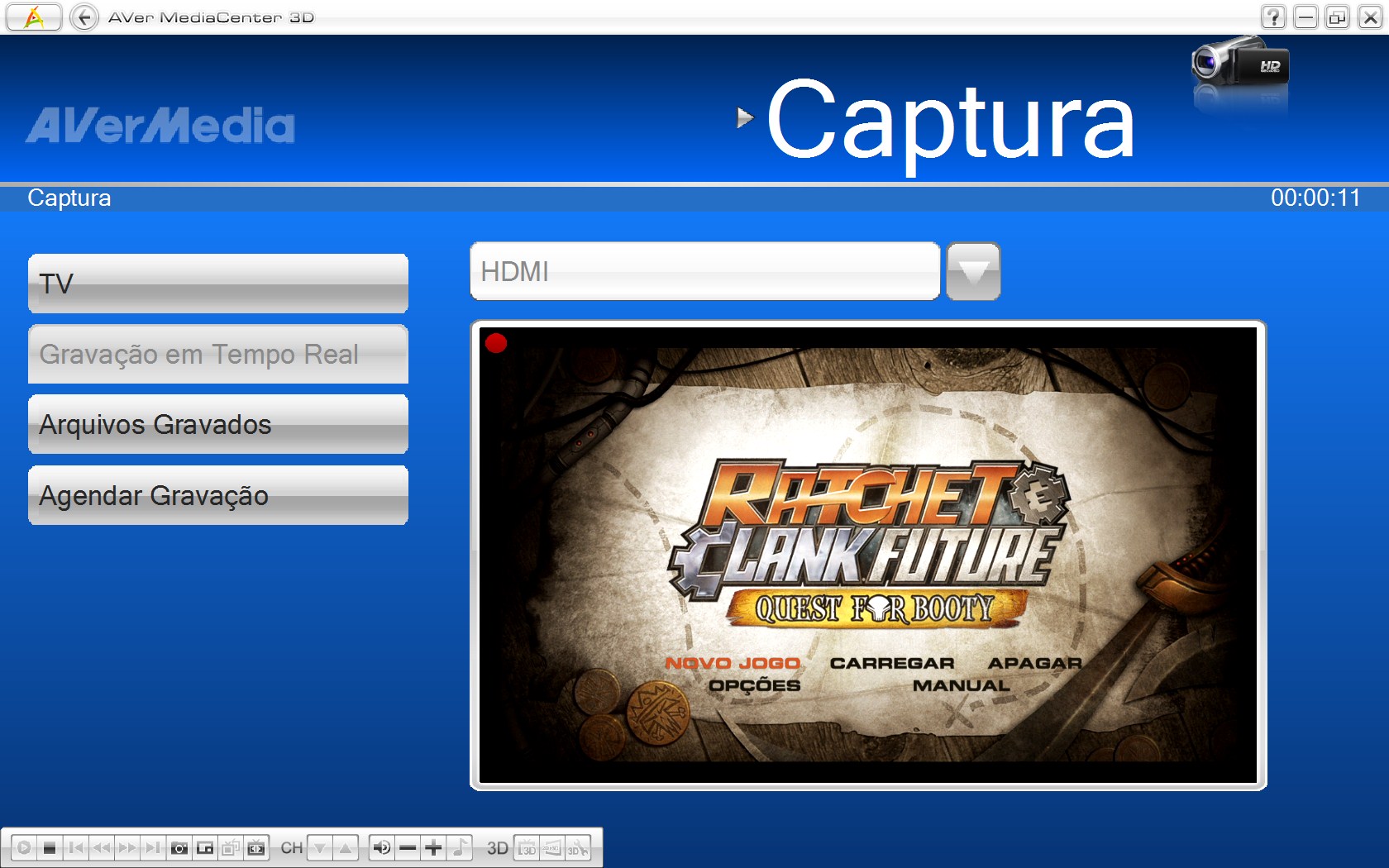
Task: Decrease volume with the minus button
Action: pyautogui.click(x=408, y=847)
